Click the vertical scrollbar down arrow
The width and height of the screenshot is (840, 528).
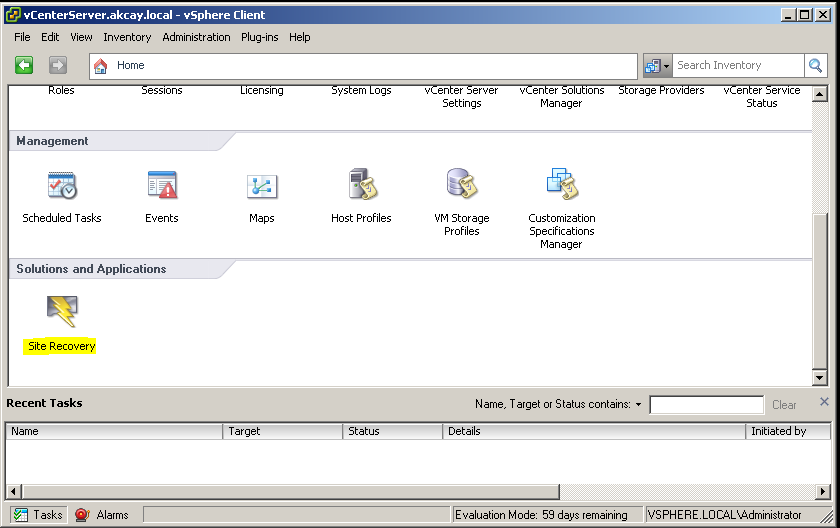click(x=820, y=378)
